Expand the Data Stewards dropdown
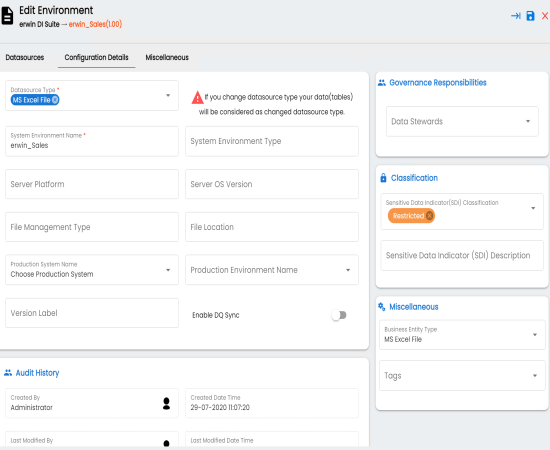 click(x=528, y=121)
